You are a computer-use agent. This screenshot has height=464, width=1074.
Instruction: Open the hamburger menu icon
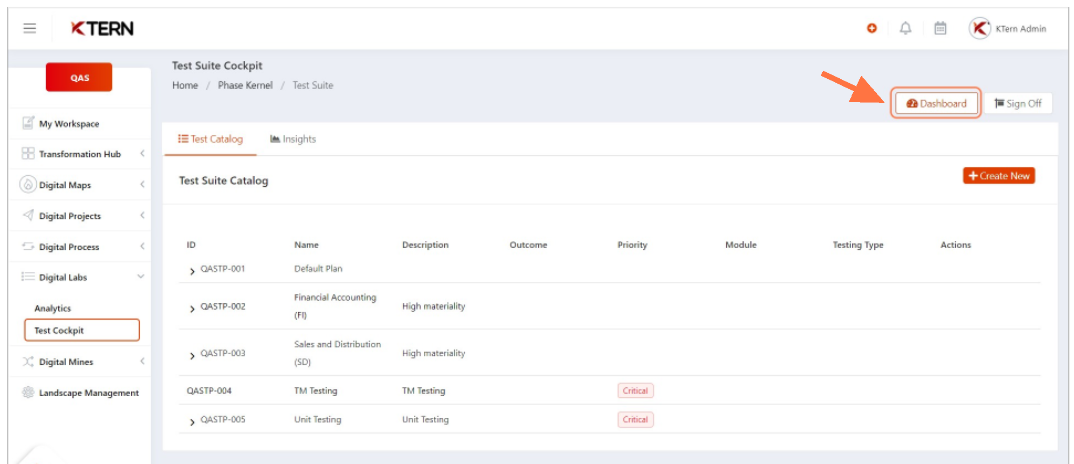tap(29, 29)
